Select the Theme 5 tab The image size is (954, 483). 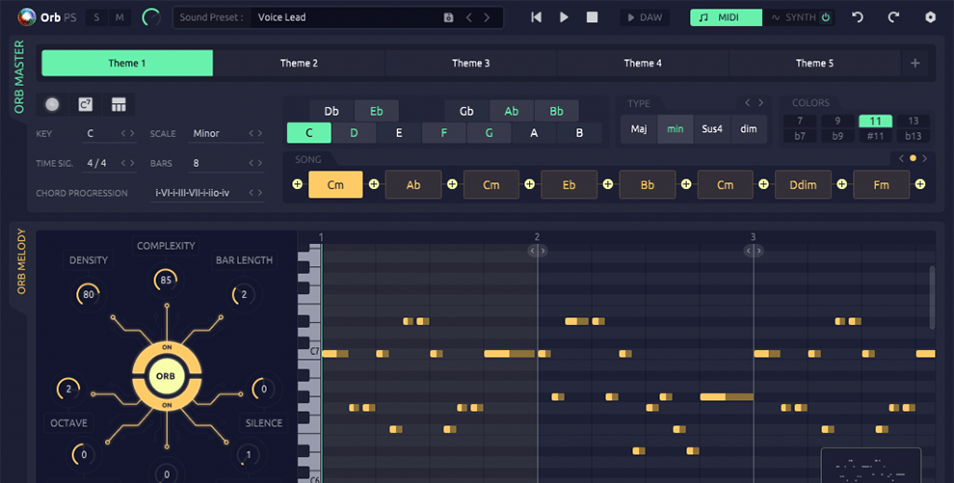coord(815,63)
